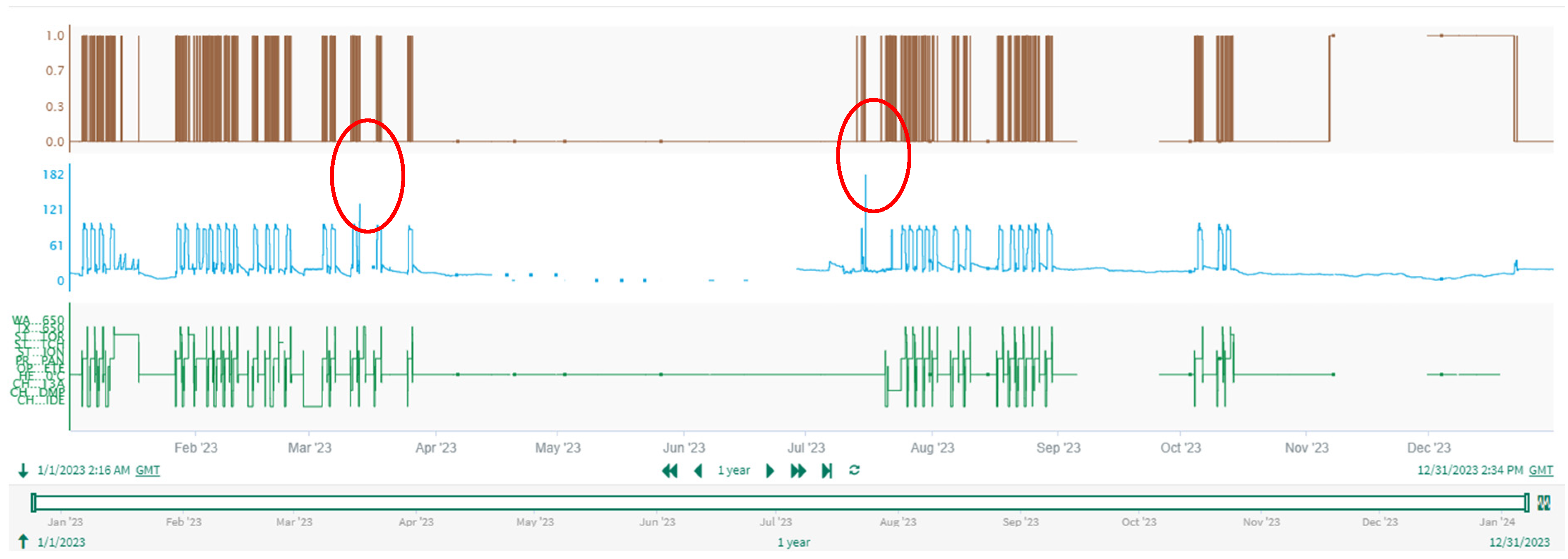This screenshot has height=559, width=1568.
Task: Open the right GMT timezone link
Action: click(1541, 471)
